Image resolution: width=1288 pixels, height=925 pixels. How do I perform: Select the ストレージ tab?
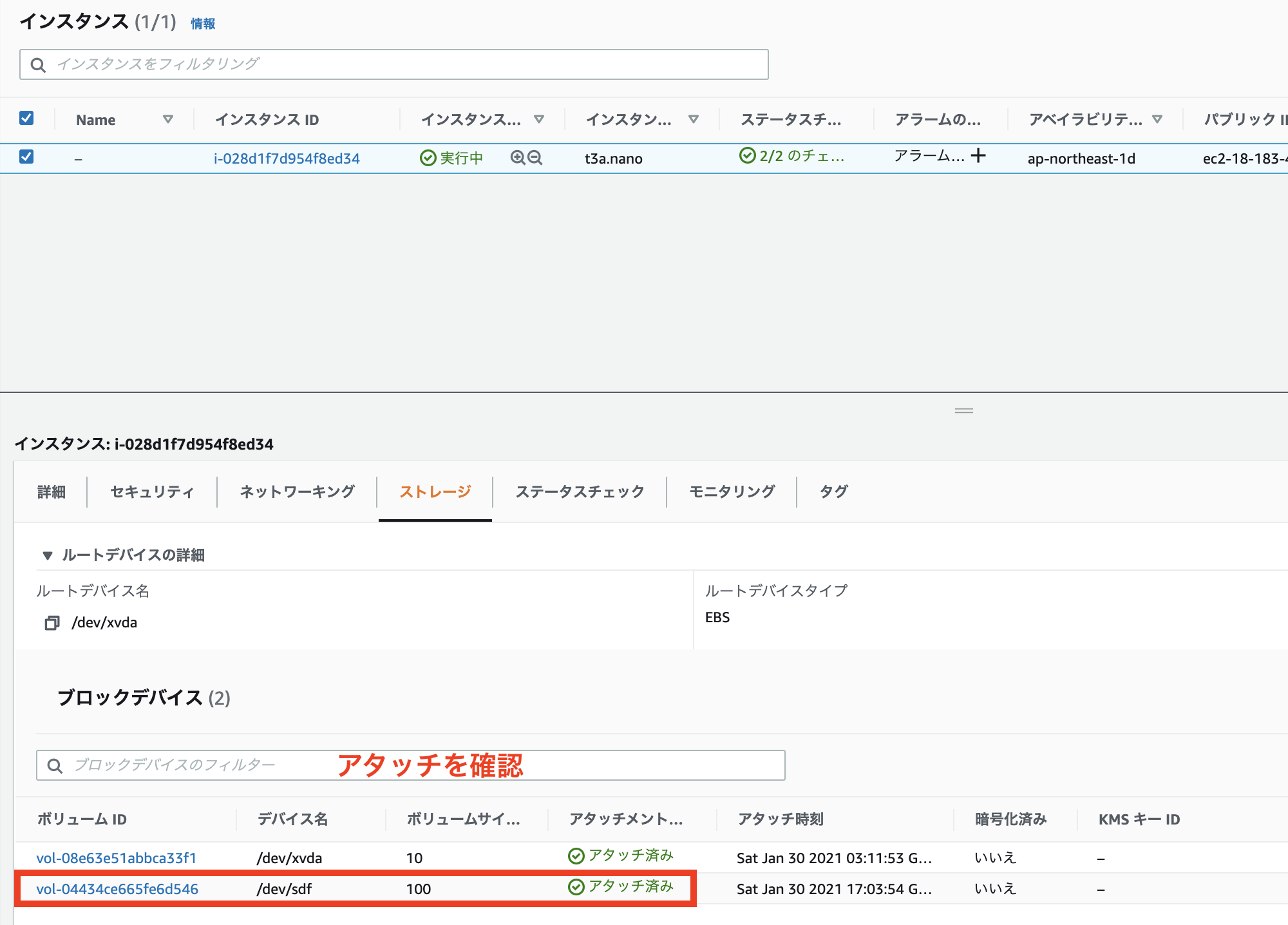click(x=435, y=492)
